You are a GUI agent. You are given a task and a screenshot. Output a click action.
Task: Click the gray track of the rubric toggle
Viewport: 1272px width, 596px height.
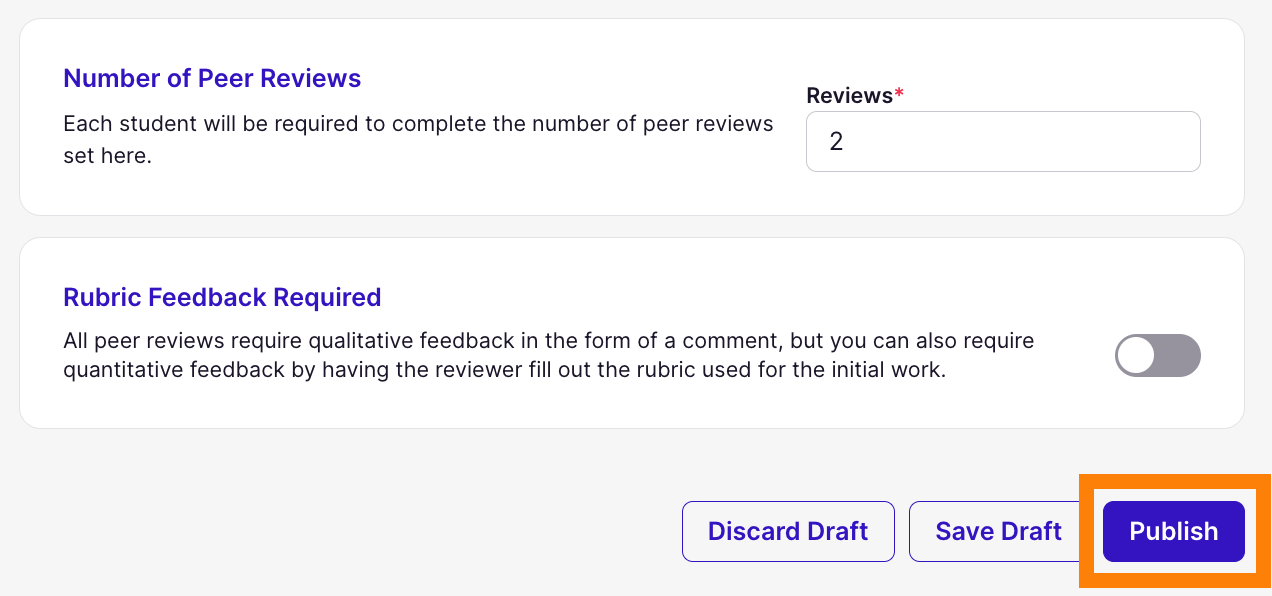[x=1179, y=355]
